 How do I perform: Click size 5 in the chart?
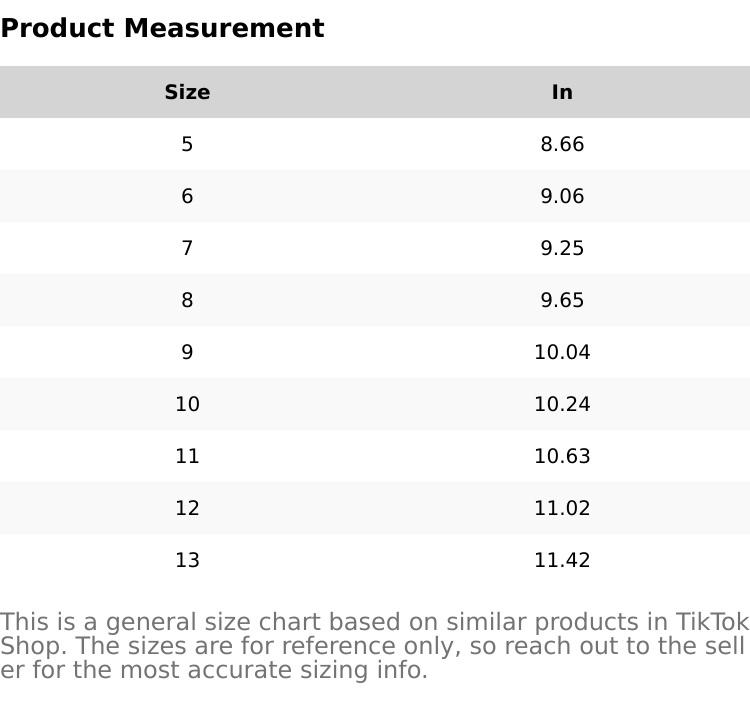point(187,144)
